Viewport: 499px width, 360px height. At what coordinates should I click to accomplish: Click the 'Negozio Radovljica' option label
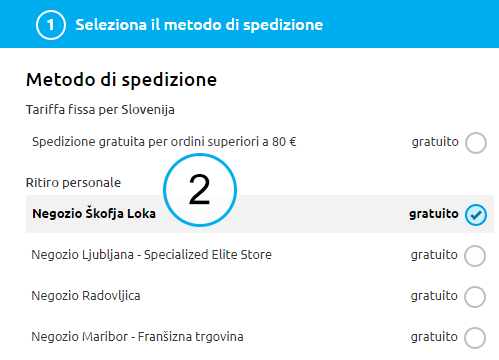86,296
